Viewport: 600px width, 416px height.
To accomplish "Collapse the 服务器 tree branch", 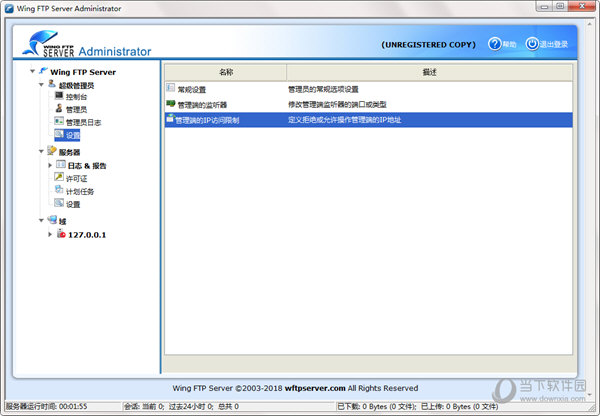I will point(41,152).
